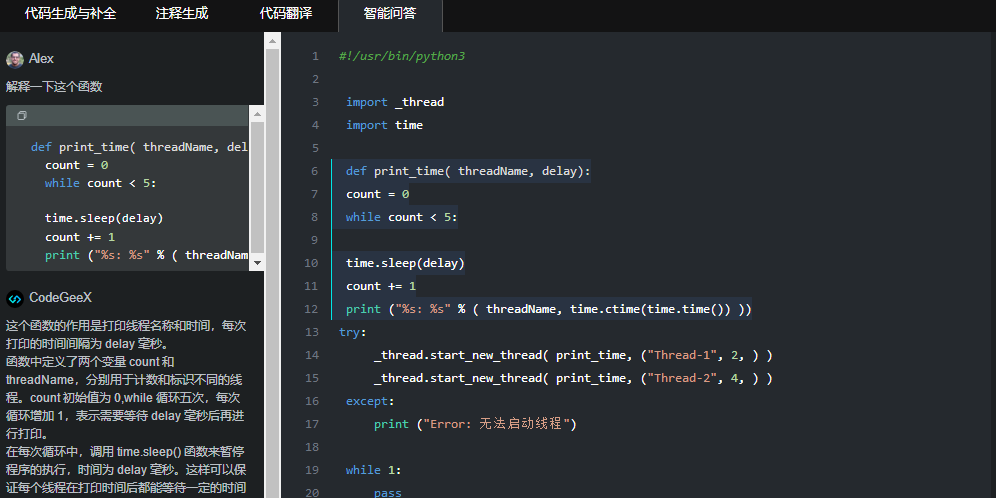The width and height of the screenshot is (996, 498).
Task: Click the CodeGeeX name label
Action: (60, 297)
